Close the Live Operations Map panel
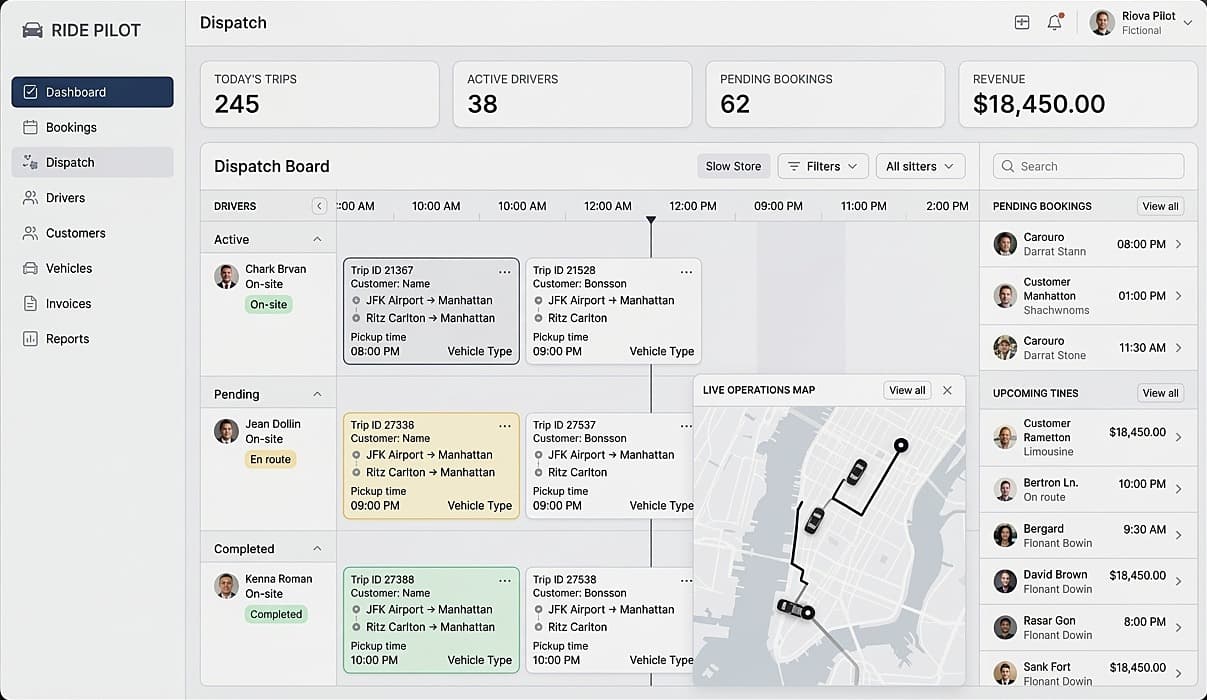 click(947, 390)
